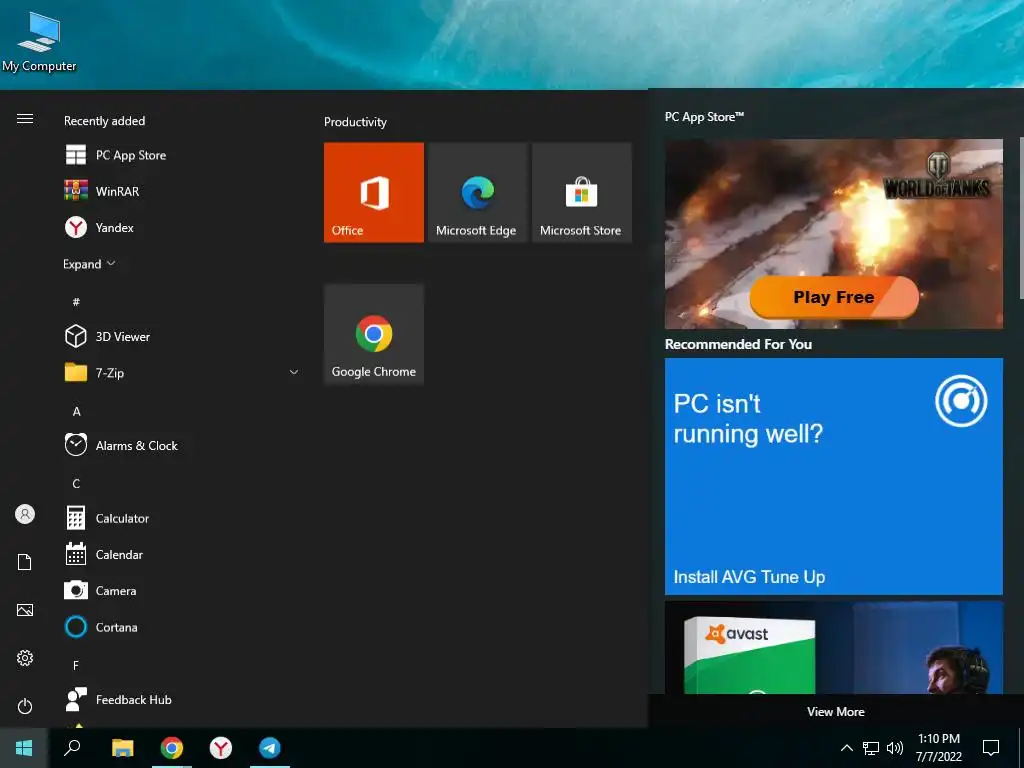Launch the Google Chrome tile
Screen dimensions: 1024x768
374,334
